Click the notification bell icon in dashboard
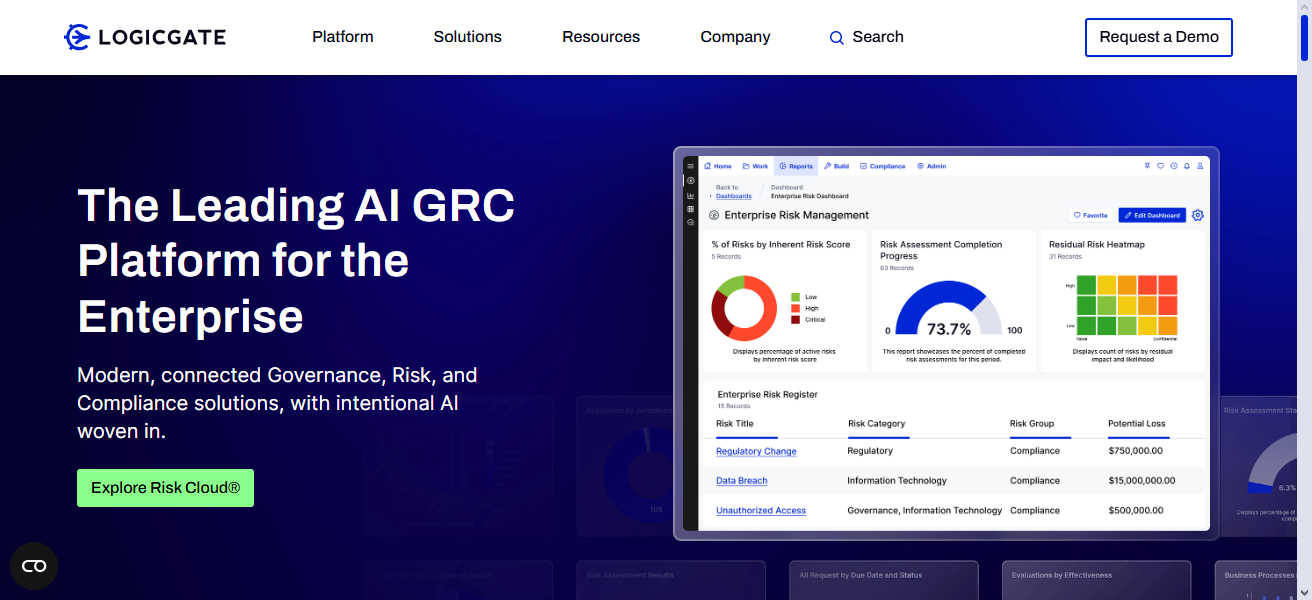 click(x=1186, y=166)
